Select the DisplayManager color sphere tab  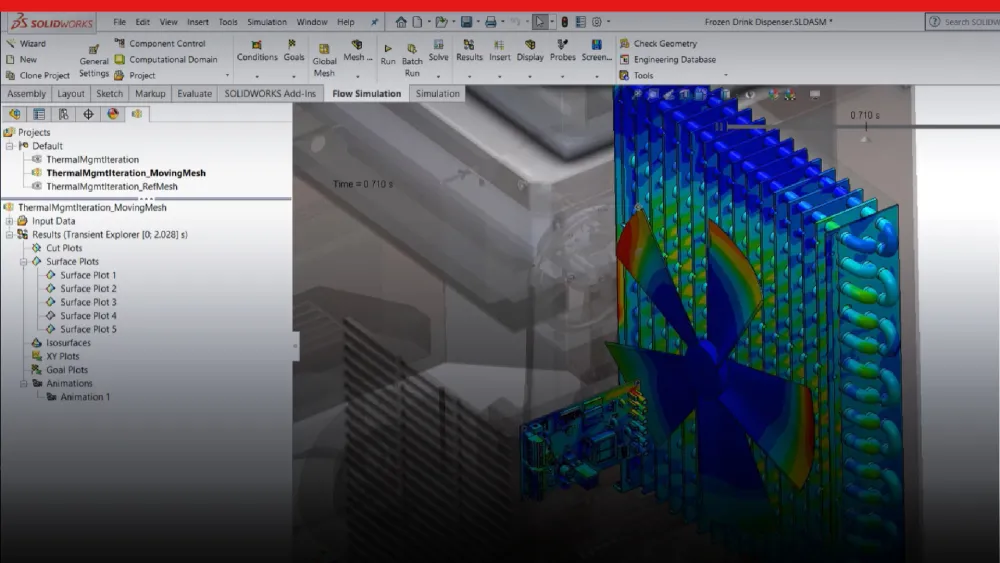click(113, 114)
